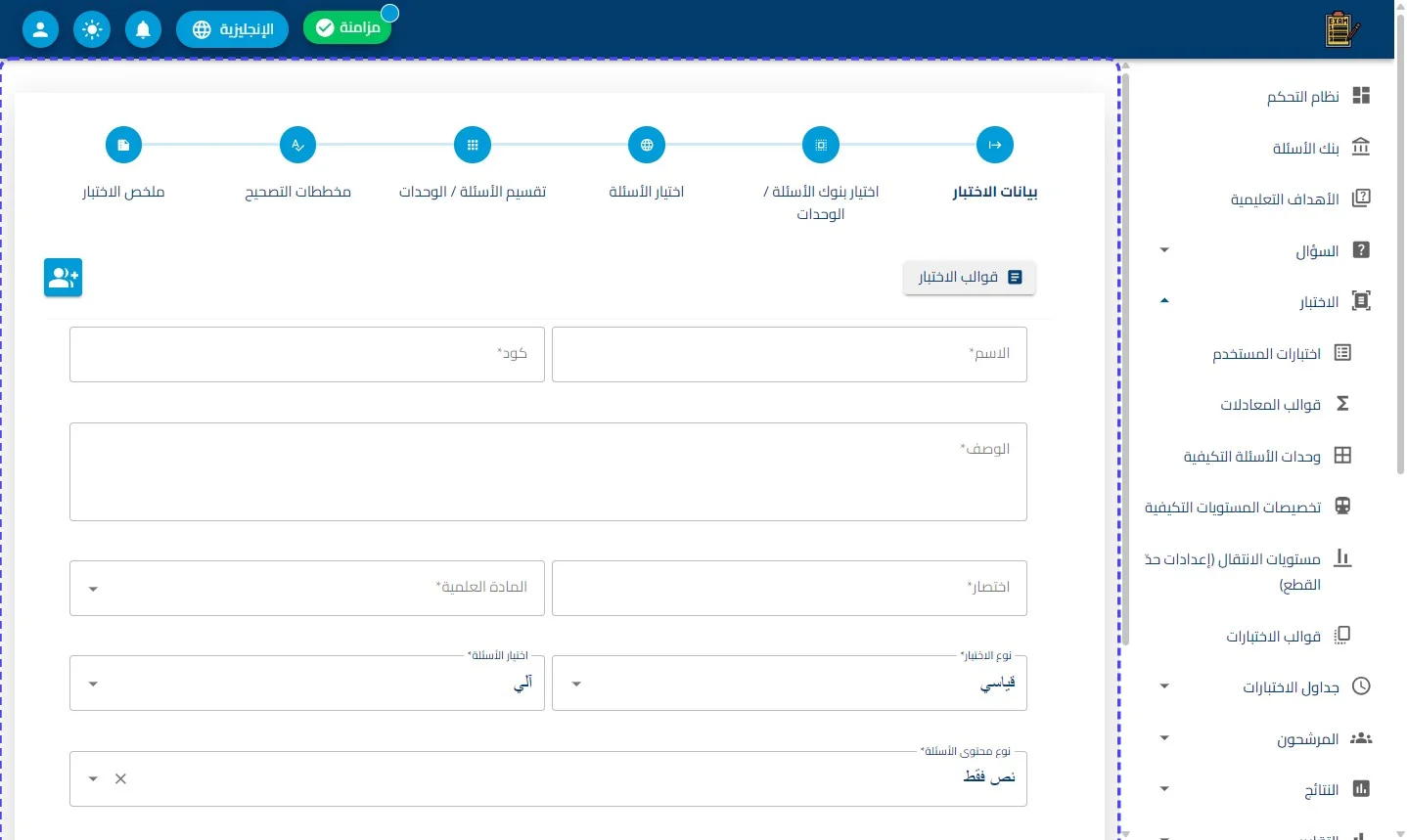Go to the بيانات الاختبار step circle
This screenshot has height=840, width=1407.
[x=995, y=145]
